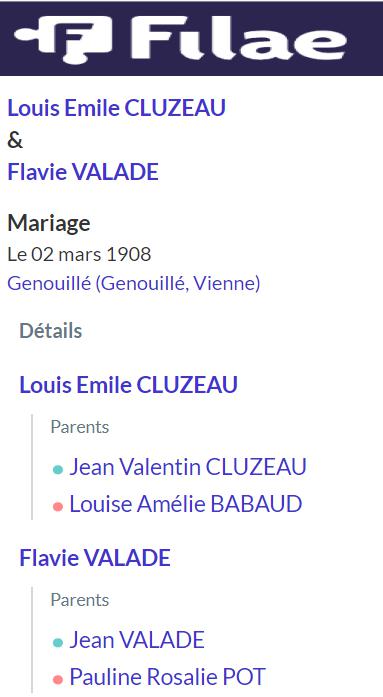Click Parents label under Flavie VALADE

click(80, 600)
